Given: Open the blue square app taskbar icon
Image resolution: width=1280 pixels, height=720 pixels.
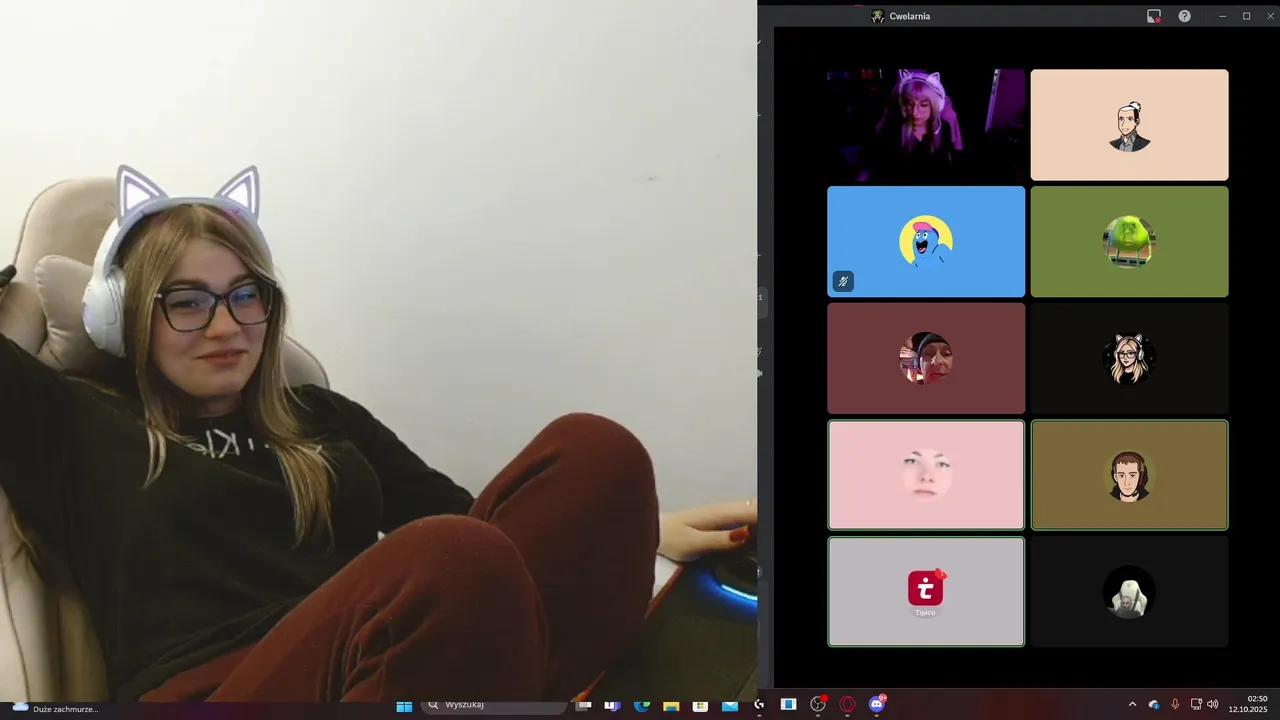Looking at the screenshot, I should 788,704.
